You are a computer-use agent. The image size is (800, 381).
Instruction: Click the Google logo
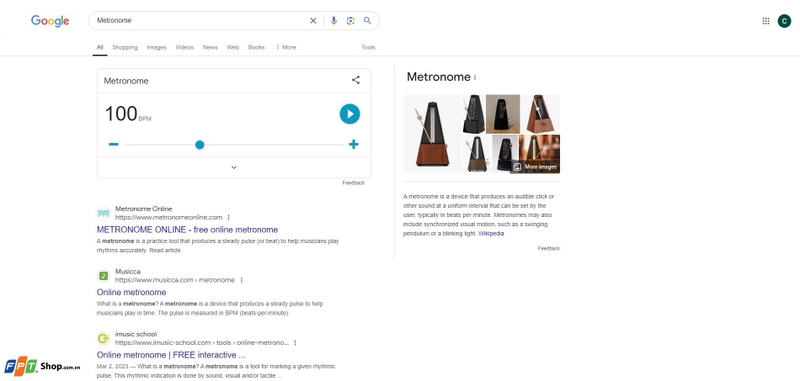[50, 21]
